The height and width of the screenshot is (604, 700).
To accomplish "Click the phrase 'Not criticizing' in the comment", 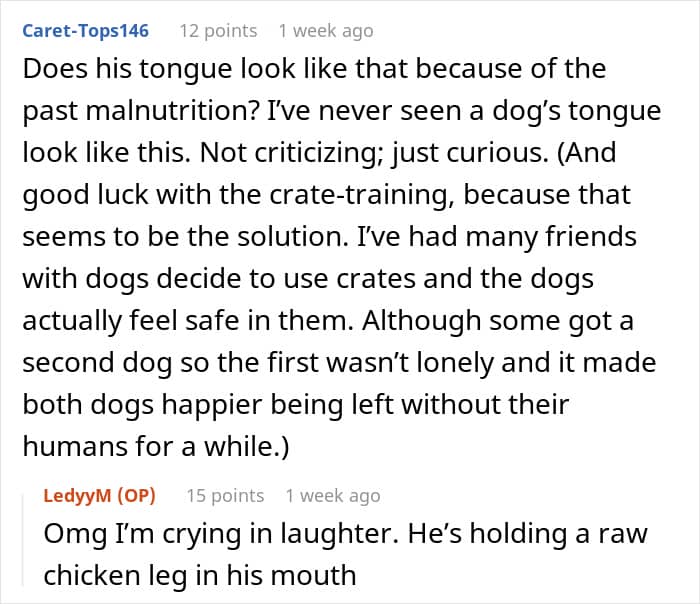I will click(x=292, y=153).
